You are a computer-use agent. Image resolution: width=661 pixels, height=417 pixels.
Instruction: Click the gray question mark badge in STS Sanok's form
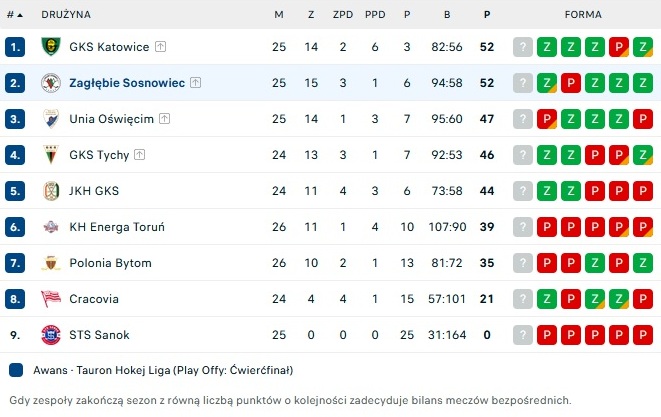(x=523, y=335)
